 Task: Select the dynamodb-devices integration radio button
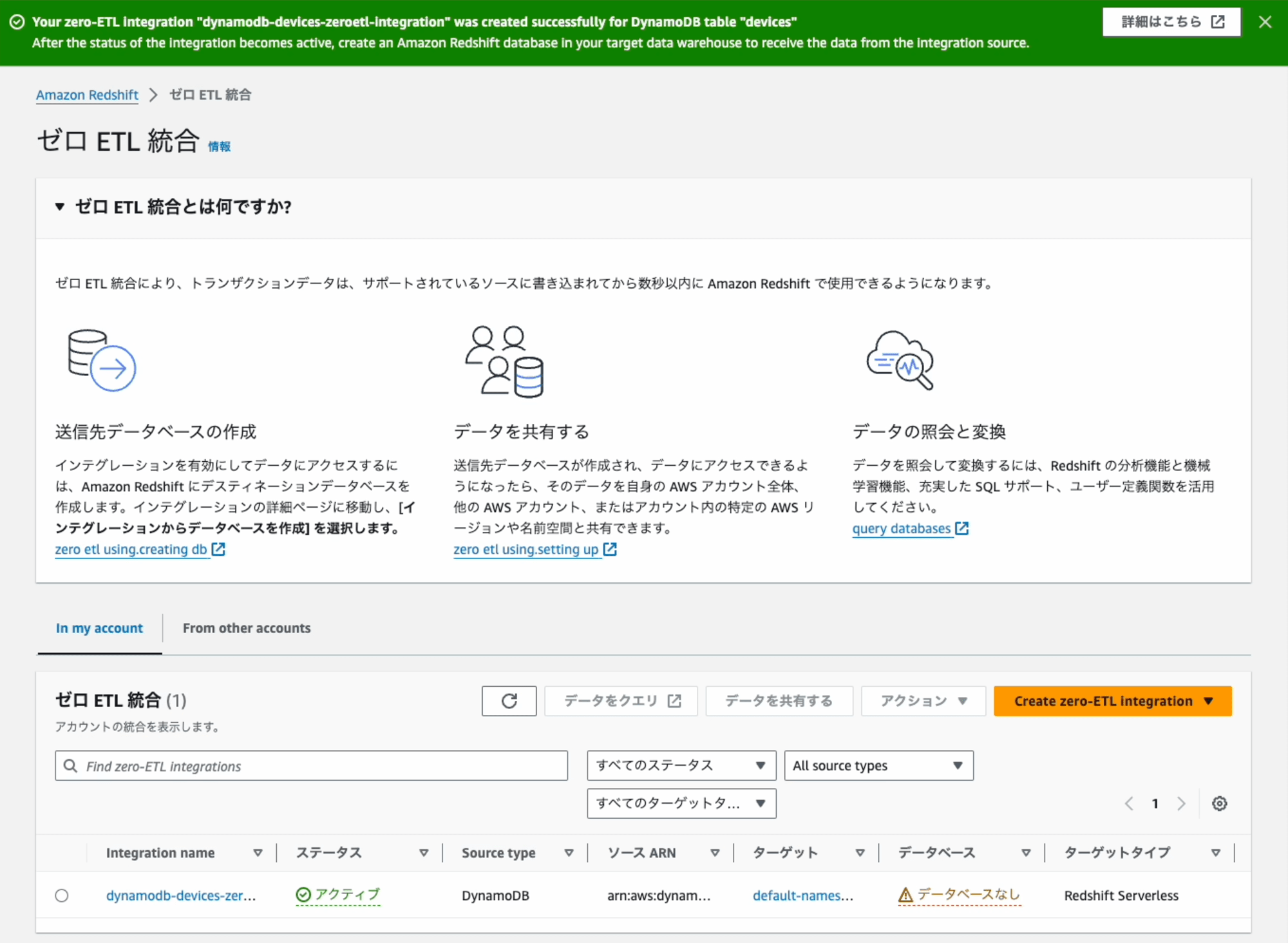tap(62, 895)
